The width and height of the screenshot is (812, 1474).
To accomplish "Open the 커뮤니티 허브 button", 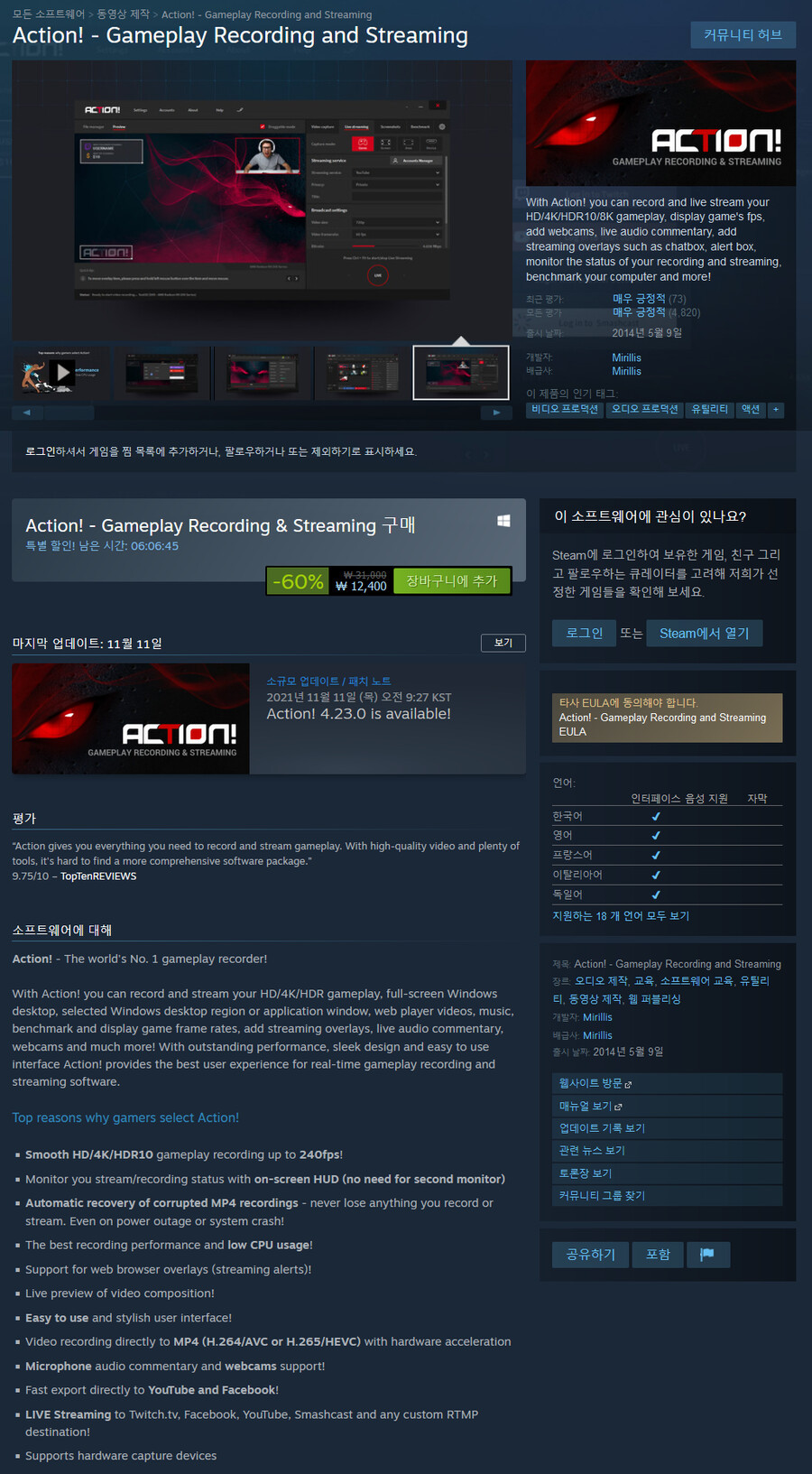I will 743,34.
